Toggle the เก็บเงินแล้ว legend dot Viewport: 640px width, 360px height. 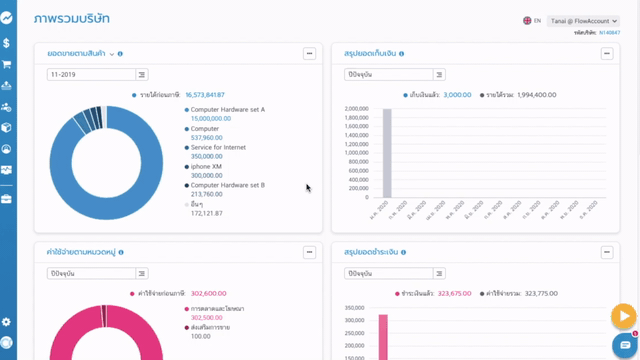point(405,95)
